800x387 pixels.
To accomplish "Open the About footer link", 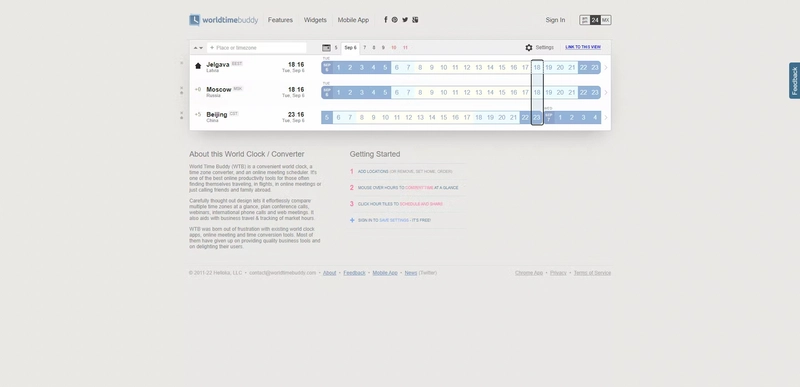I will pos(330,273).
